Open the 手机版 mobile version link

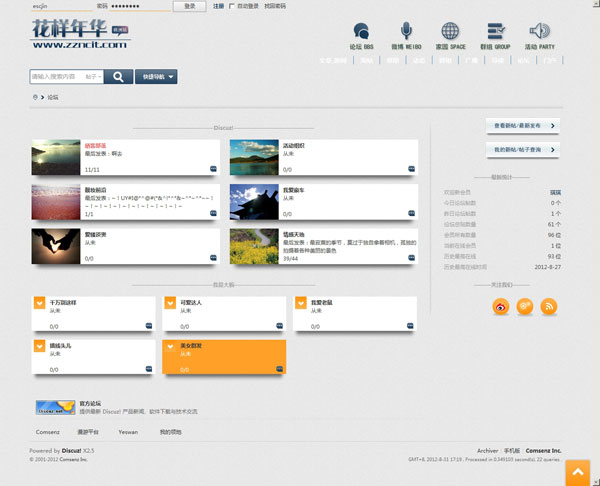512,451
